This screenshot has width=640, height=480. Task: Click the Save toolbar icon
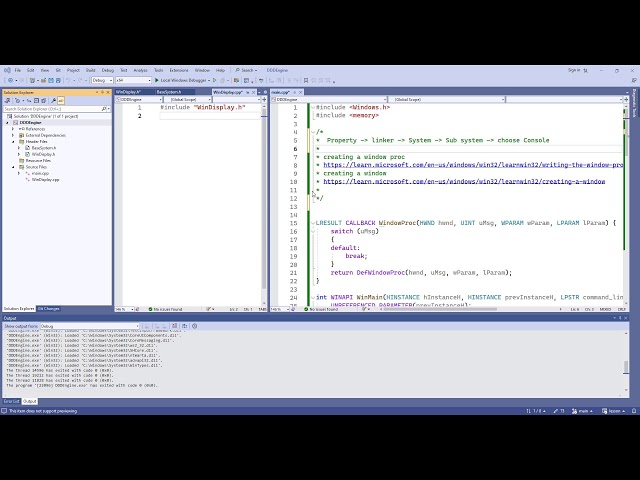point(51,80)
